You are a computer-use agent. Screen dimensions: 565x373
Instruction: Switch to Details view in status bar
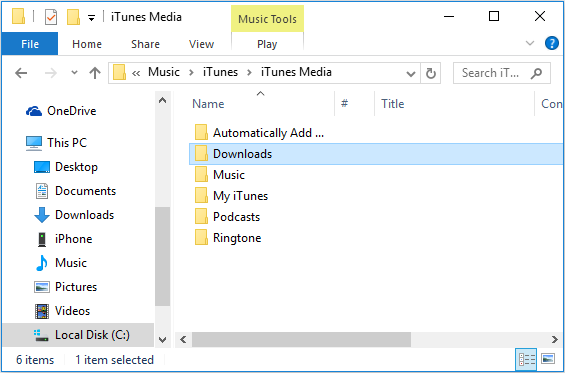pyautogui.click(x=526, y=359)
